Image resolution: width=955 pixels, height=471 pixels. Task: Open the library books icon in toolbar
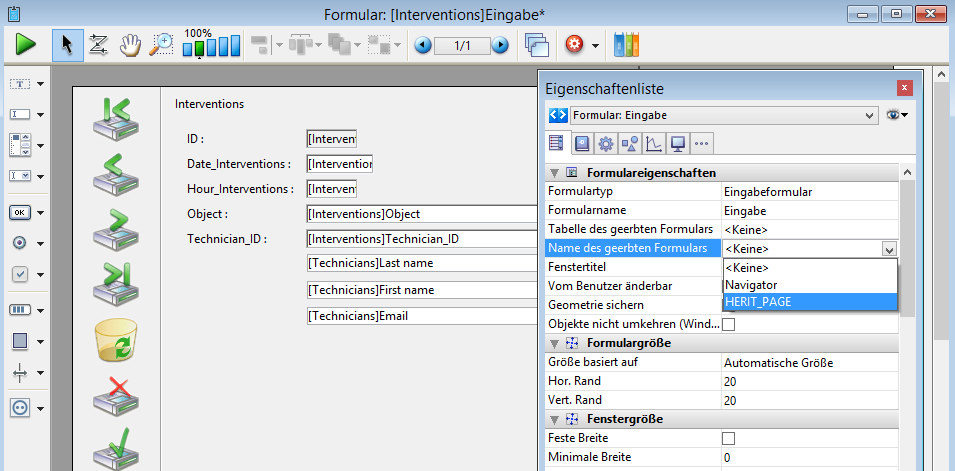click(626, 45)
